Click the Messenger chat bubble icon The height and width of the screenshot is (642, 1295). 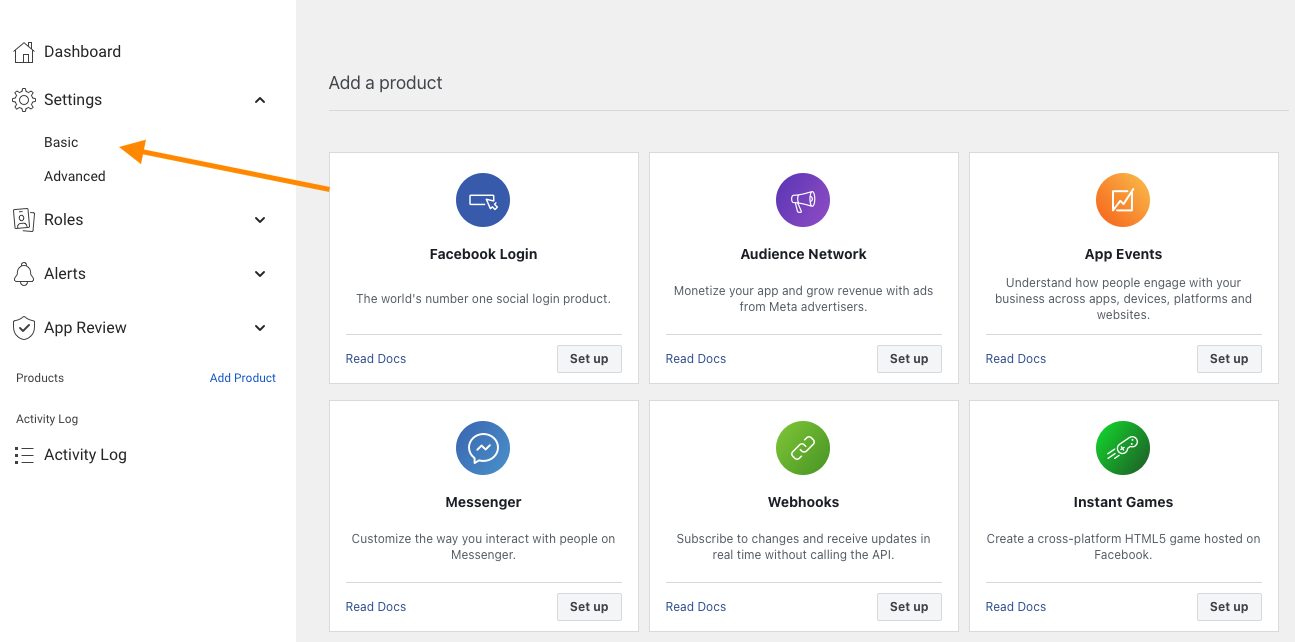[483, 448]
